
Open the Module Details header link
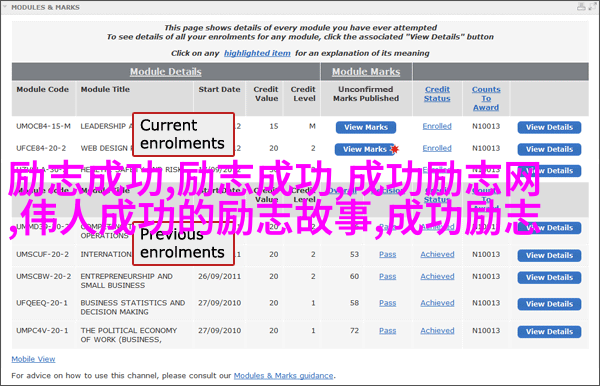pos(165,72)
